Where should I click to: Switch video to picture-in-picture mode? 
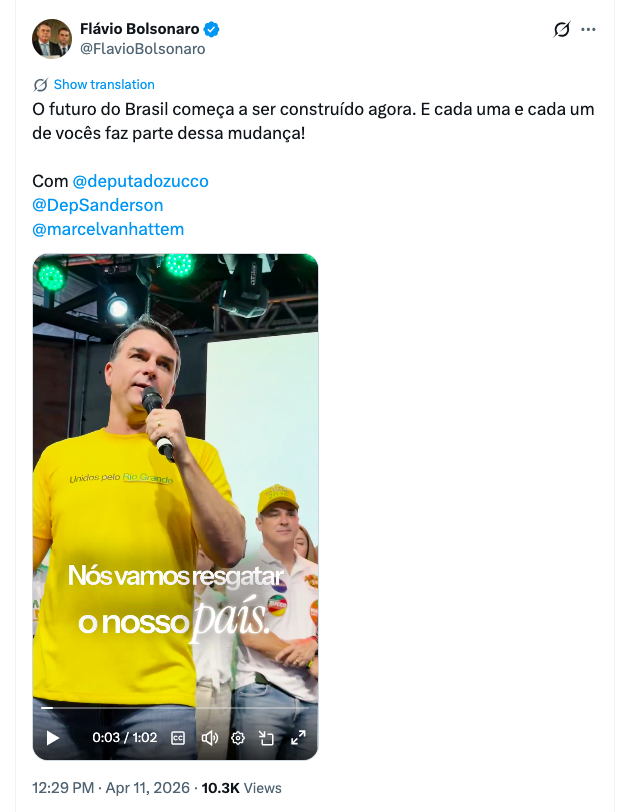tap(267, 738)
